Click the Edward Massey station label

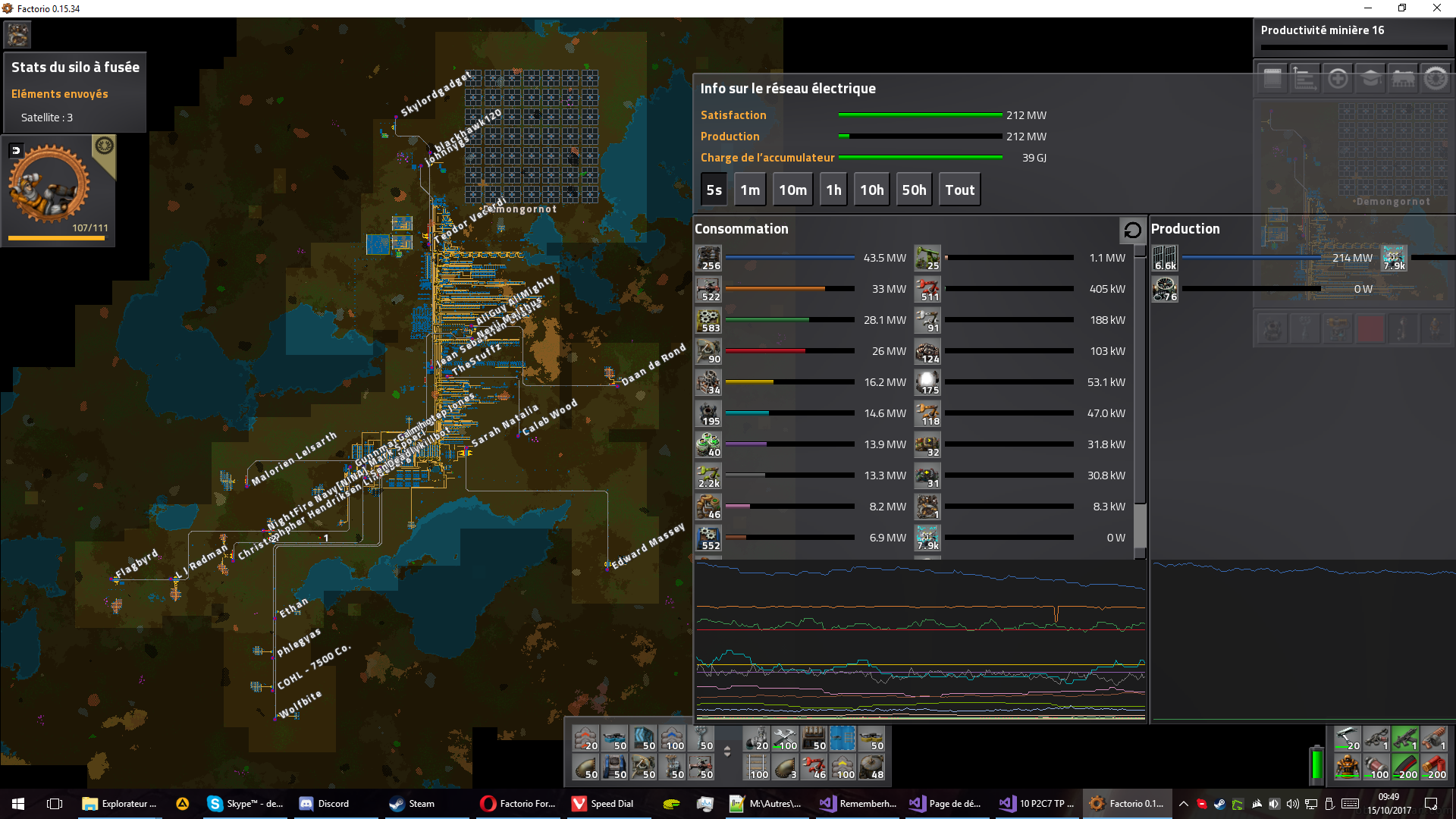[x=648, y=545]
